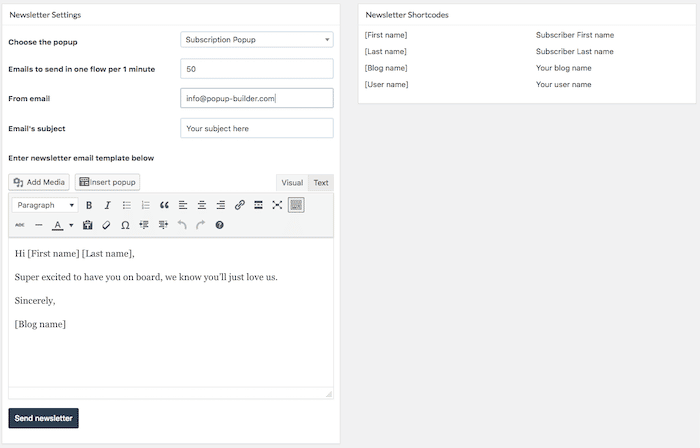Align text right
Viewport: 700px width, 448px height.
coord(221,205)
